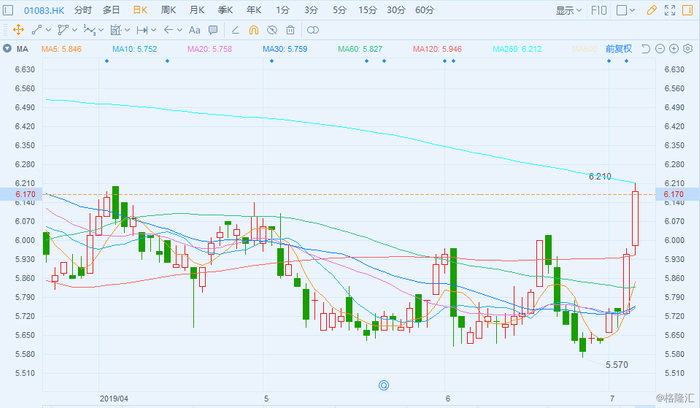This screenshot has height=408, width=700.
Task: Select the 季K quarterly candlestick tab
Action: tap(225, 10)
